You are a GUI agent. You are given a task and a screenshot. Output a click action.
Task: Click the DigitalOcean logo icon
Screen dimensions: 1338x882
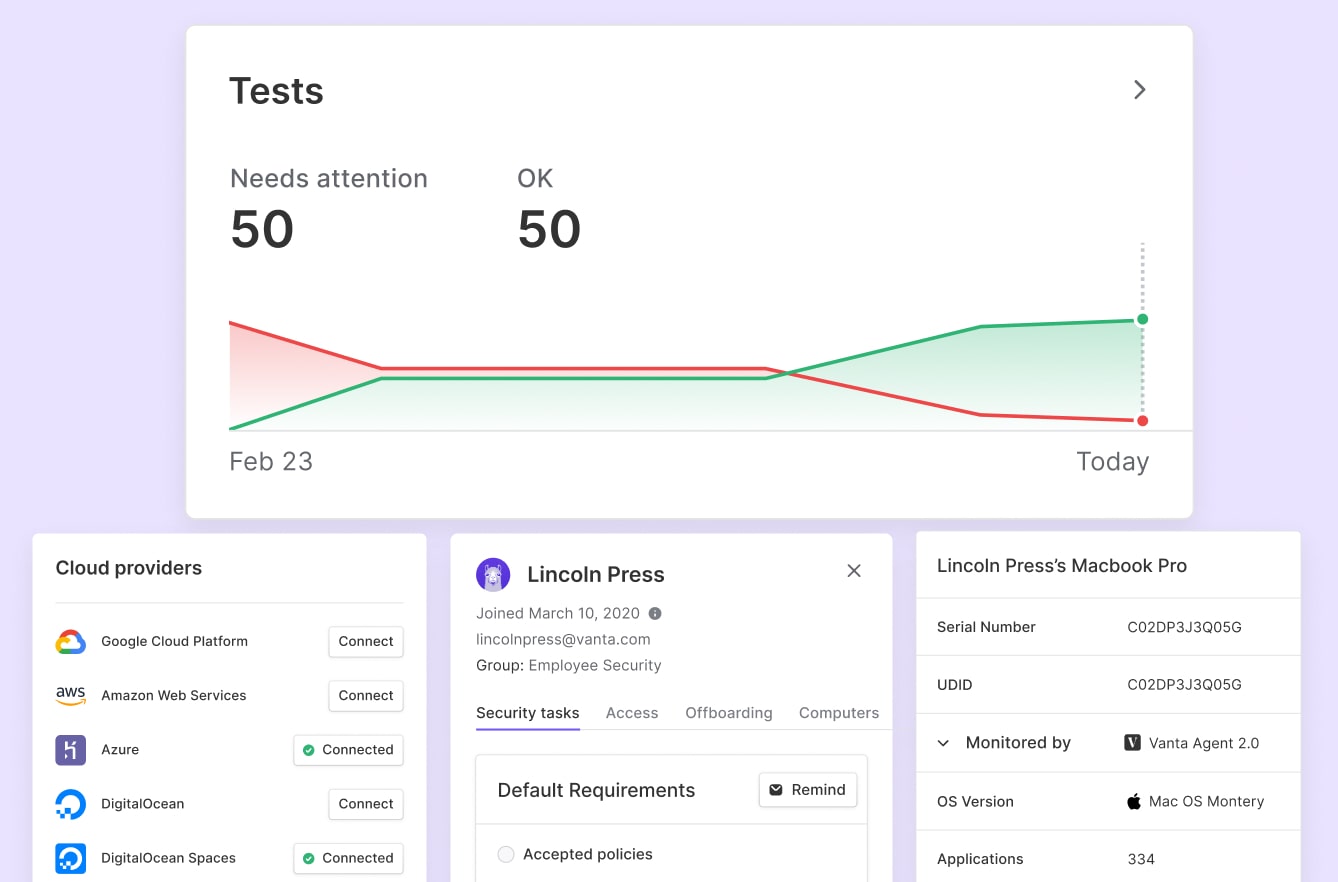70,804
